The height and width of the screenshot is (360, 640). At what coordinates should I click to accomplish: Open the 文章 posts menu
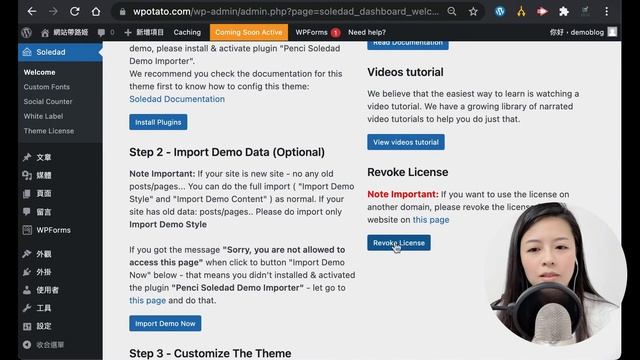click(x=60, y=157)
